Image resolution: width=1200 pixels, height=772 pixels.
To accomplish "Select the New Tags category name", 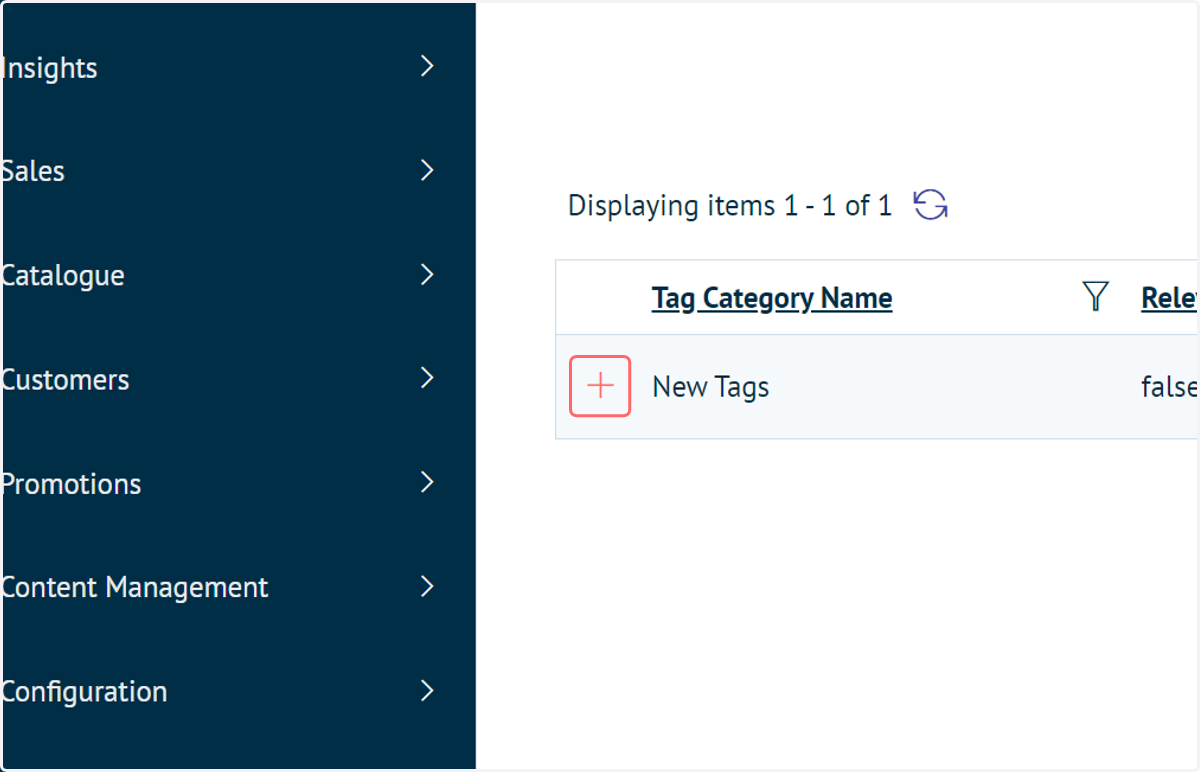I will tap(711, 387).
